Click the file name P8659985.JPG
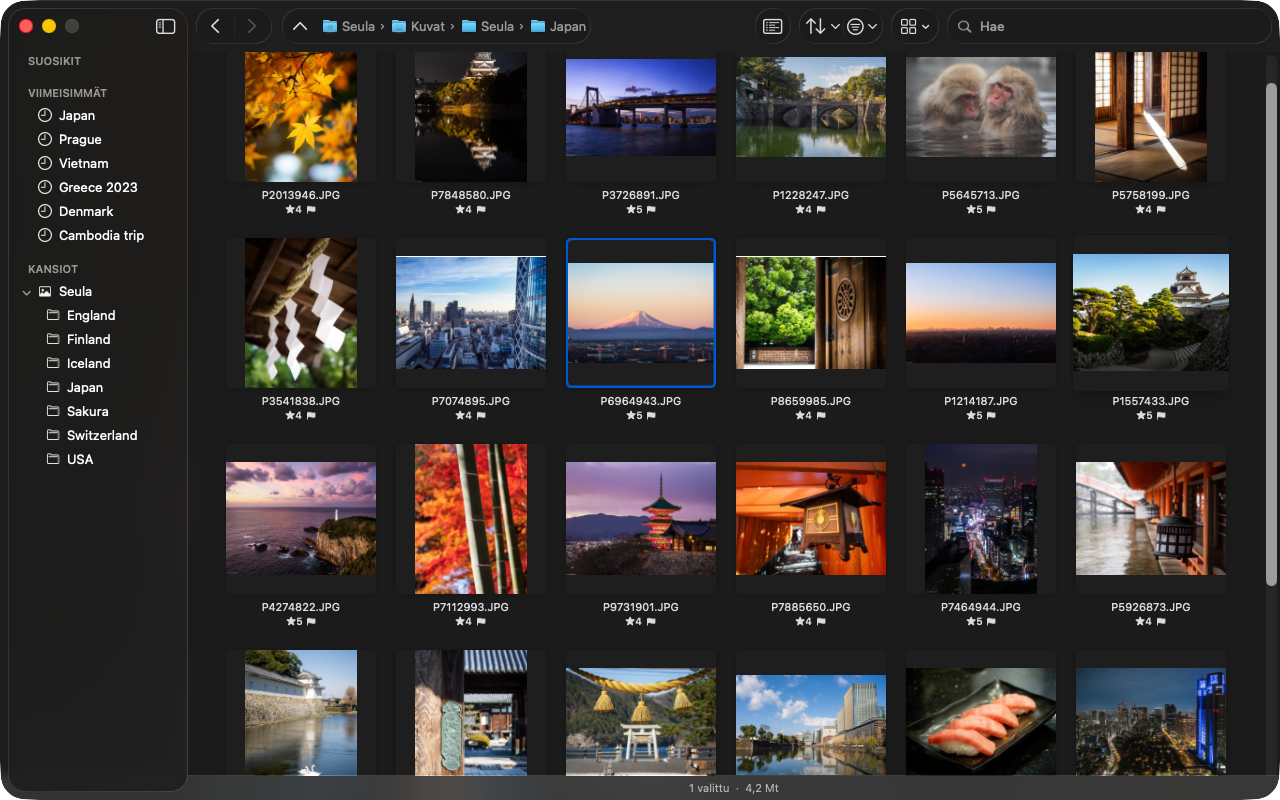1280x800 pixels. 811,401
